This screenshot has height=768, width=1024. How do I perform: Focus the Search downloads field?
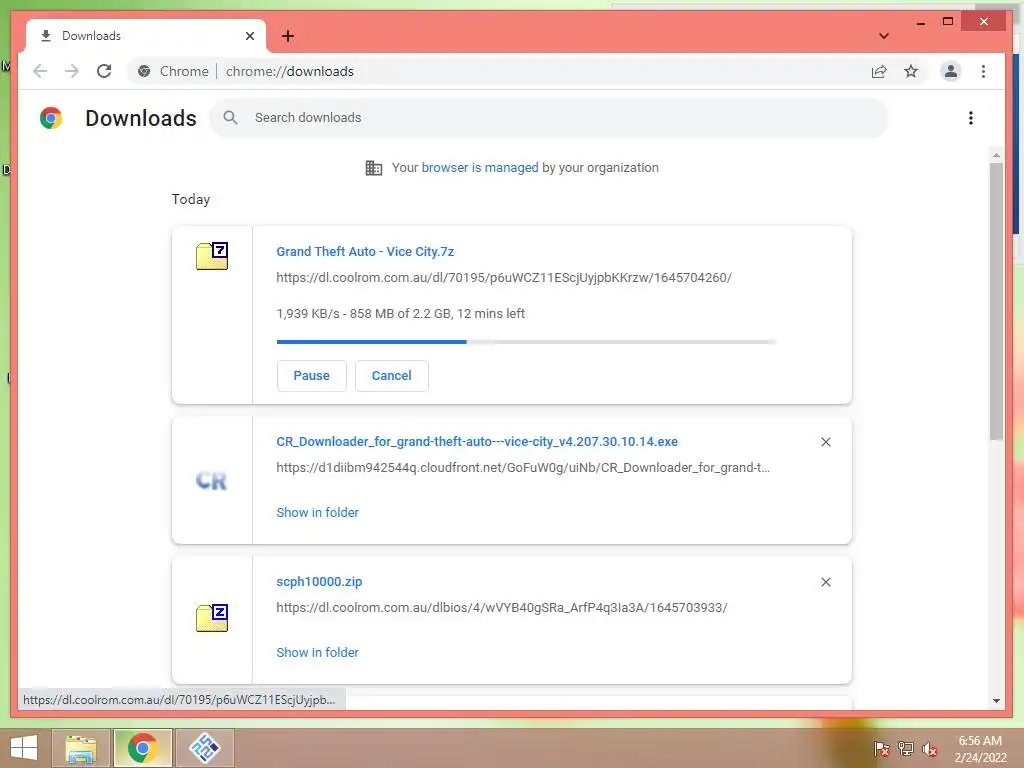click(549, 118)
